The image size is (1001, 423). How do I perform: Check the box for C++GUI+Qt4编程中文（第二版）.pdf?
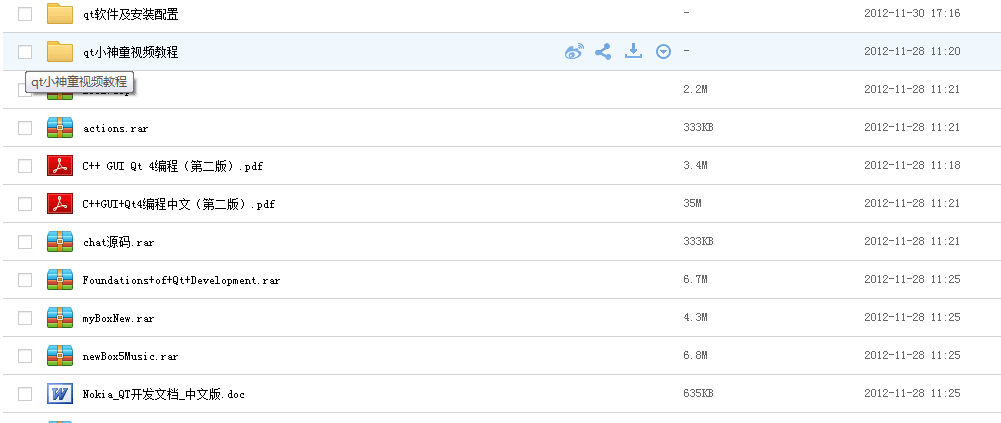pyautogui.click(x=25, y=204)
